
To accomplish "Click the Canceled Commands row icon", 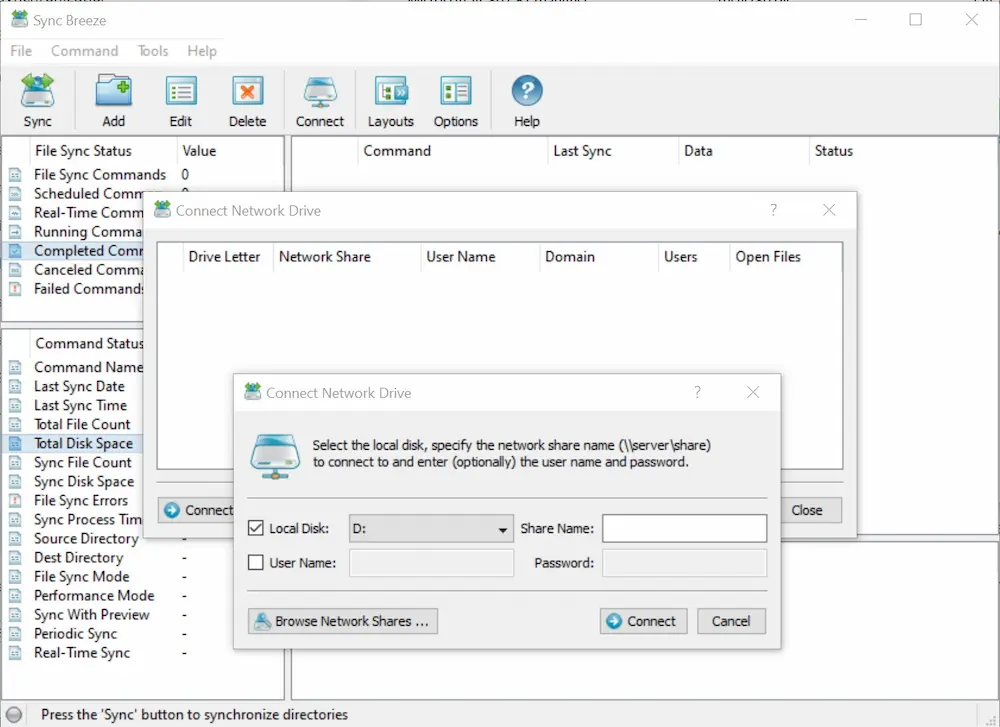I will [x=15, y=270].
